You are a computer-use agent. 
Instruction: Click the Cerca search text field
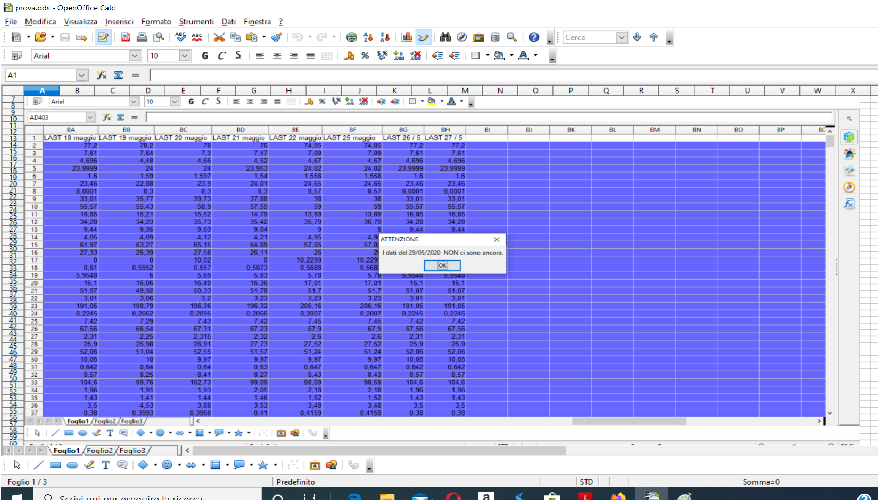click(590, 38)
